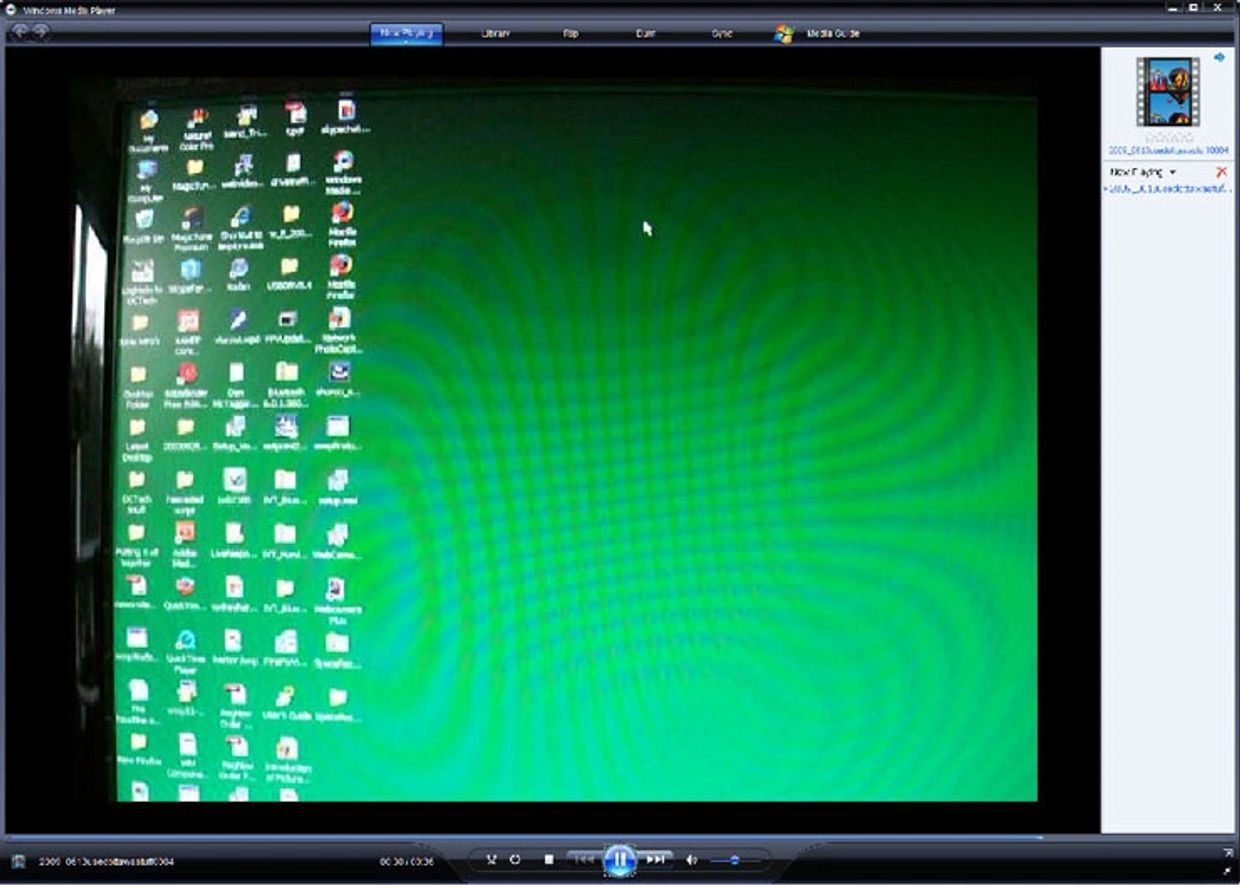Click the Back navigation arrow
This screenshot has width=1240, height=885.
(19, 32)
